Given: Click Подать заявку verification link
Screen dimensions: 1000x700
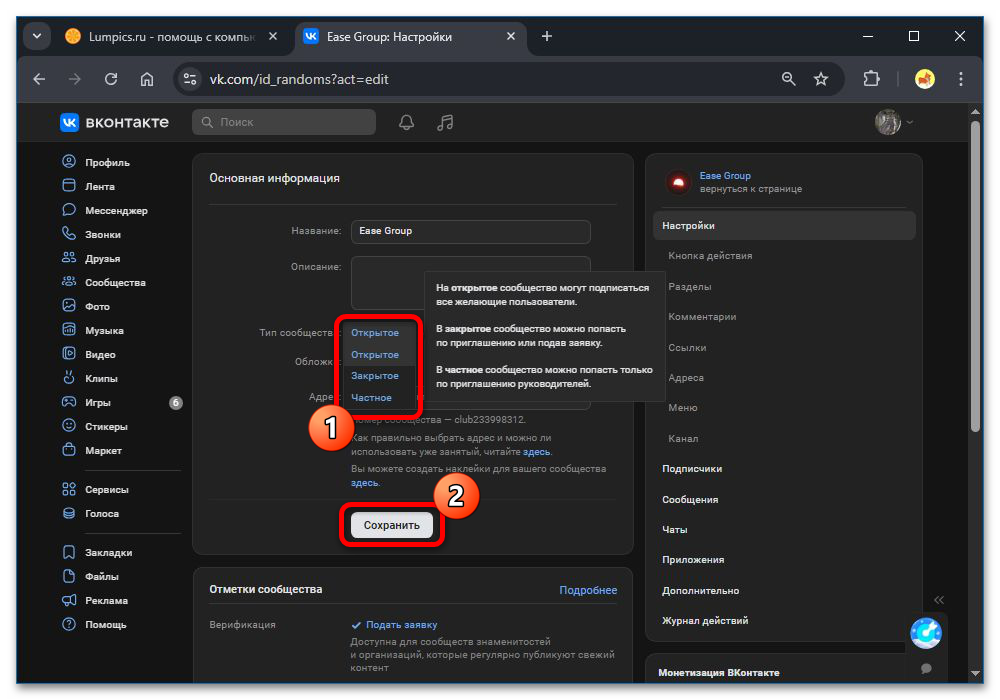Looking at the screenshot, I should point(400,625).
